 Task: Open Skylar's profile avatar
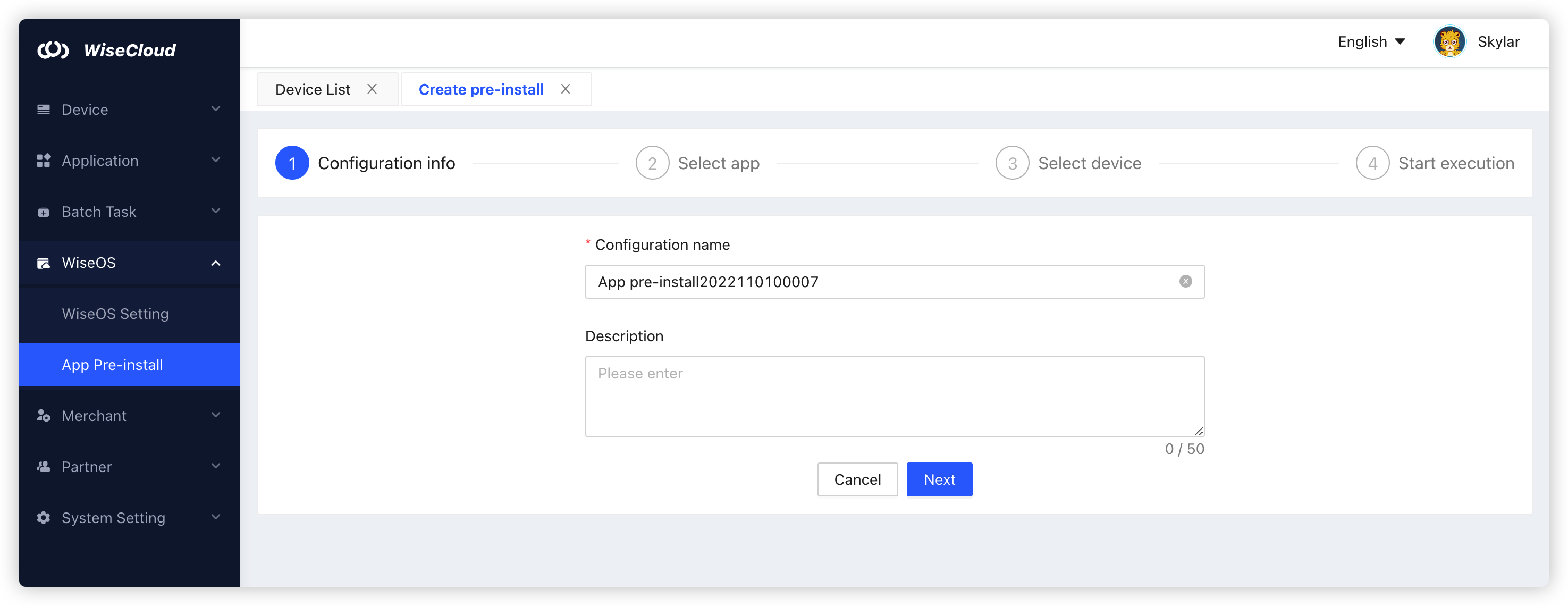[x=1450, y=41]
